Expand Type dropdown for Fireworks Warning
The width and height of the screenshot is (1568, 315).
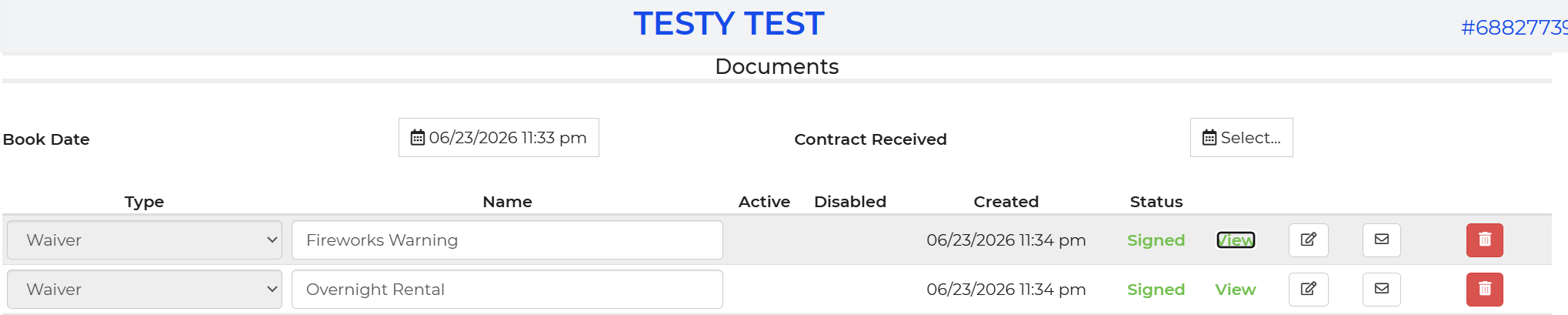pyautogui.click(x=145, y=240)
